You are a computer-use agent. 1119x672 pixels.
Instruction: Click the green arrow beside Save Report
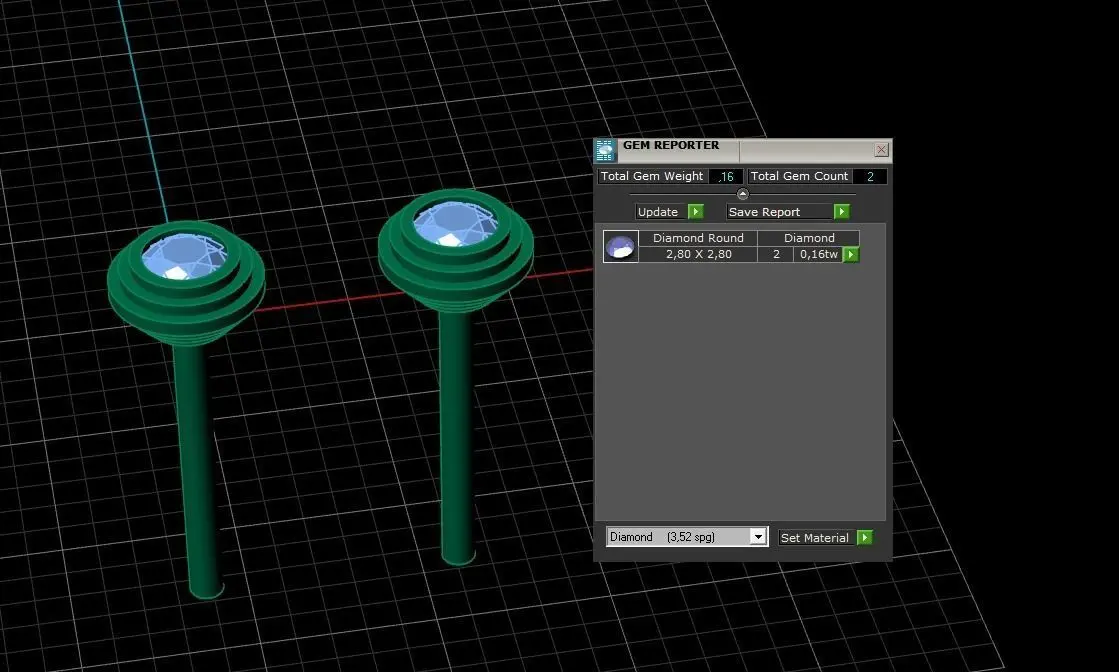pos(842,212)
